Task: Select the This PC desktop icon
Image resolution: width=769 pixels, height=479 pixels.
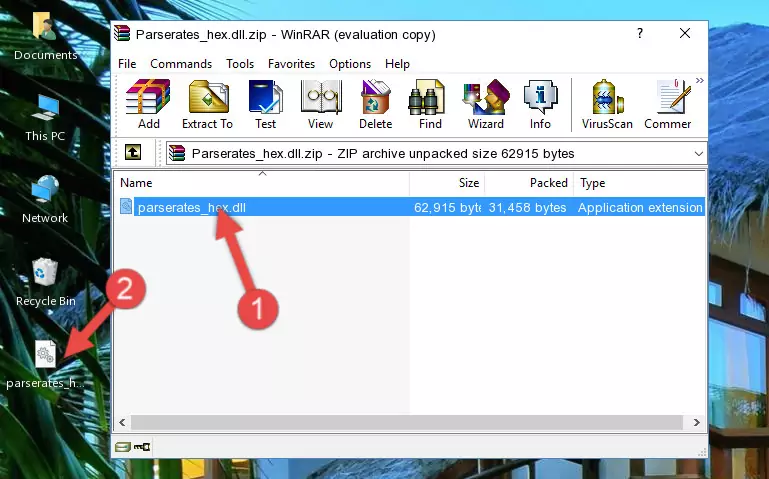Action: click(45, 118)
